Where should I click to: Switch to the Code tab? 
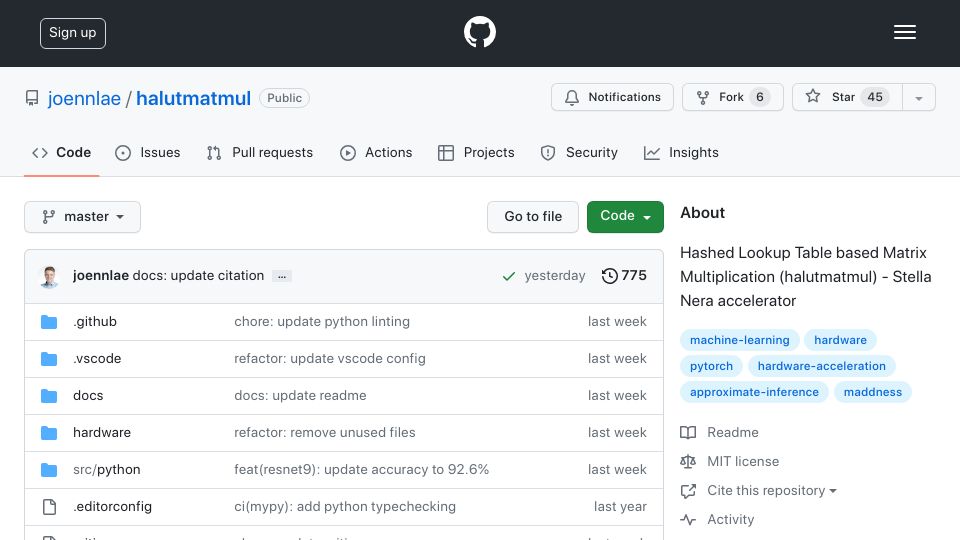click(61, 153)
